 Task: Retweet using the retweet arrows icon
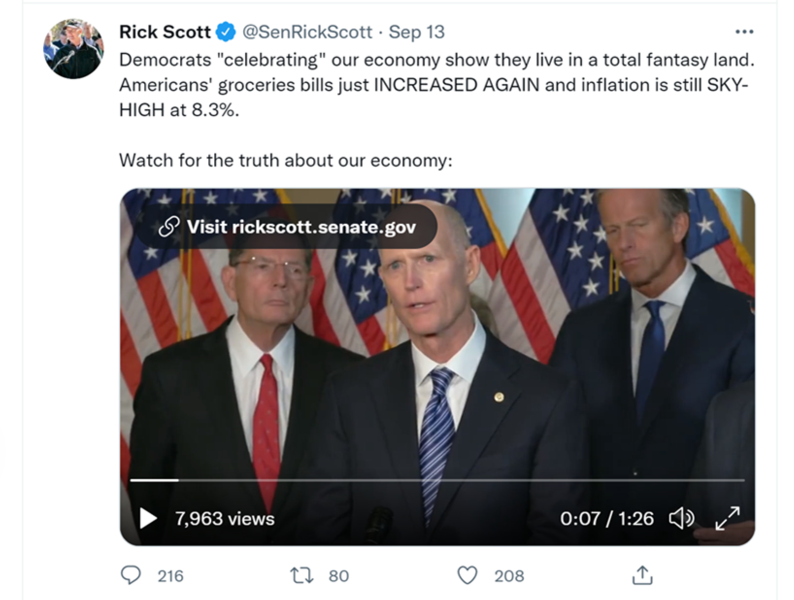[x=300, y=575]
